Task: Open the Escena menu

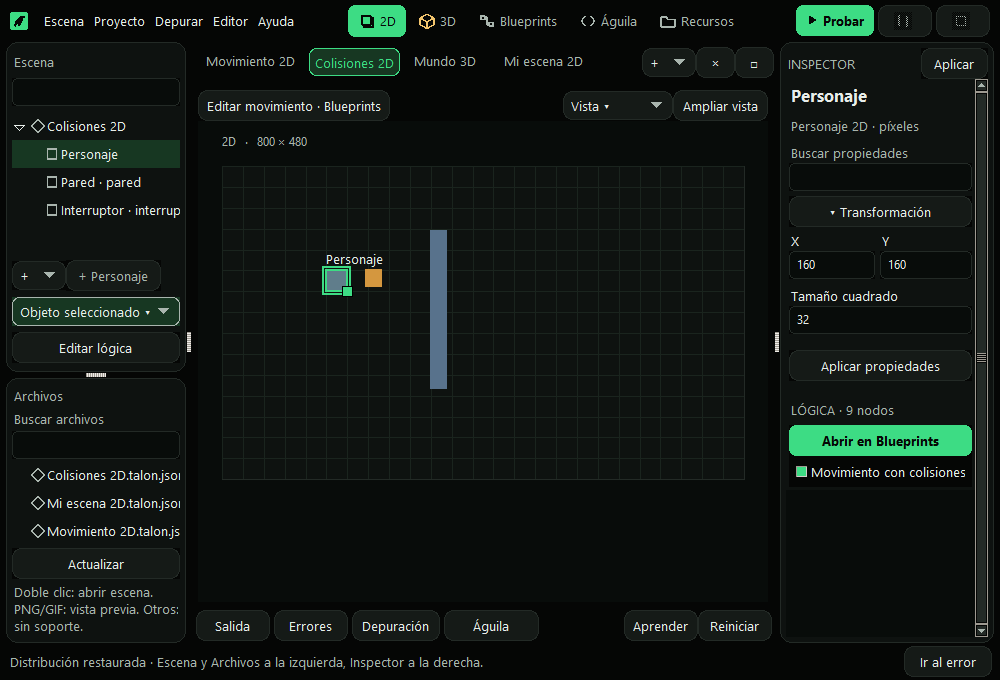Action: (64, 21)
